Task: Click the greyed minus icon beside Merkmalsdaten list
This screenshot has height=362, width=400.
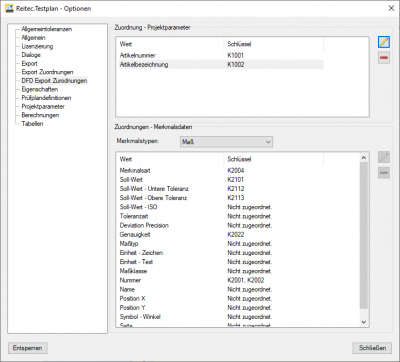Action: point(384,173)
